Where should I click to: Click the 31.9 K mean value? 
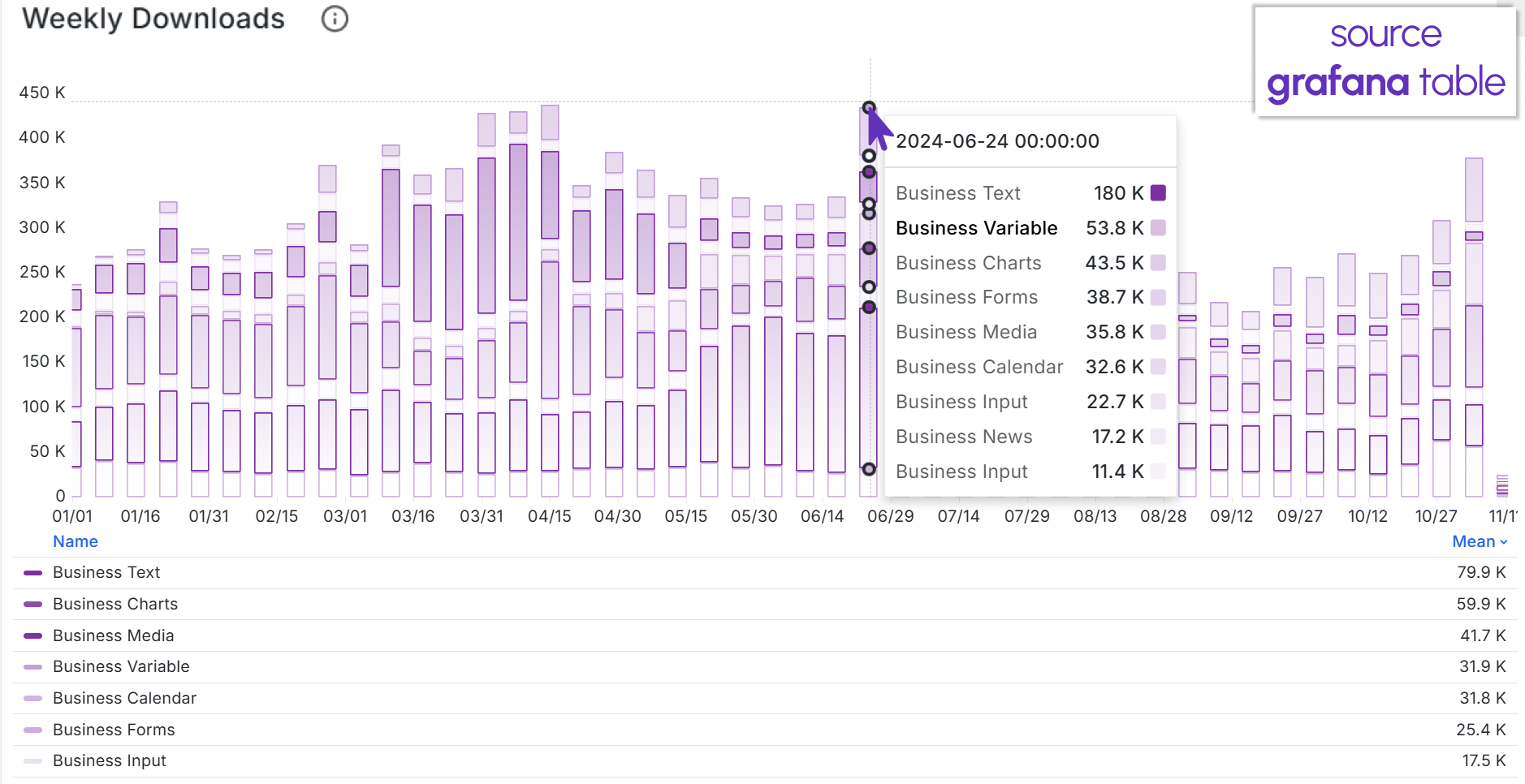click(1483, 666)
